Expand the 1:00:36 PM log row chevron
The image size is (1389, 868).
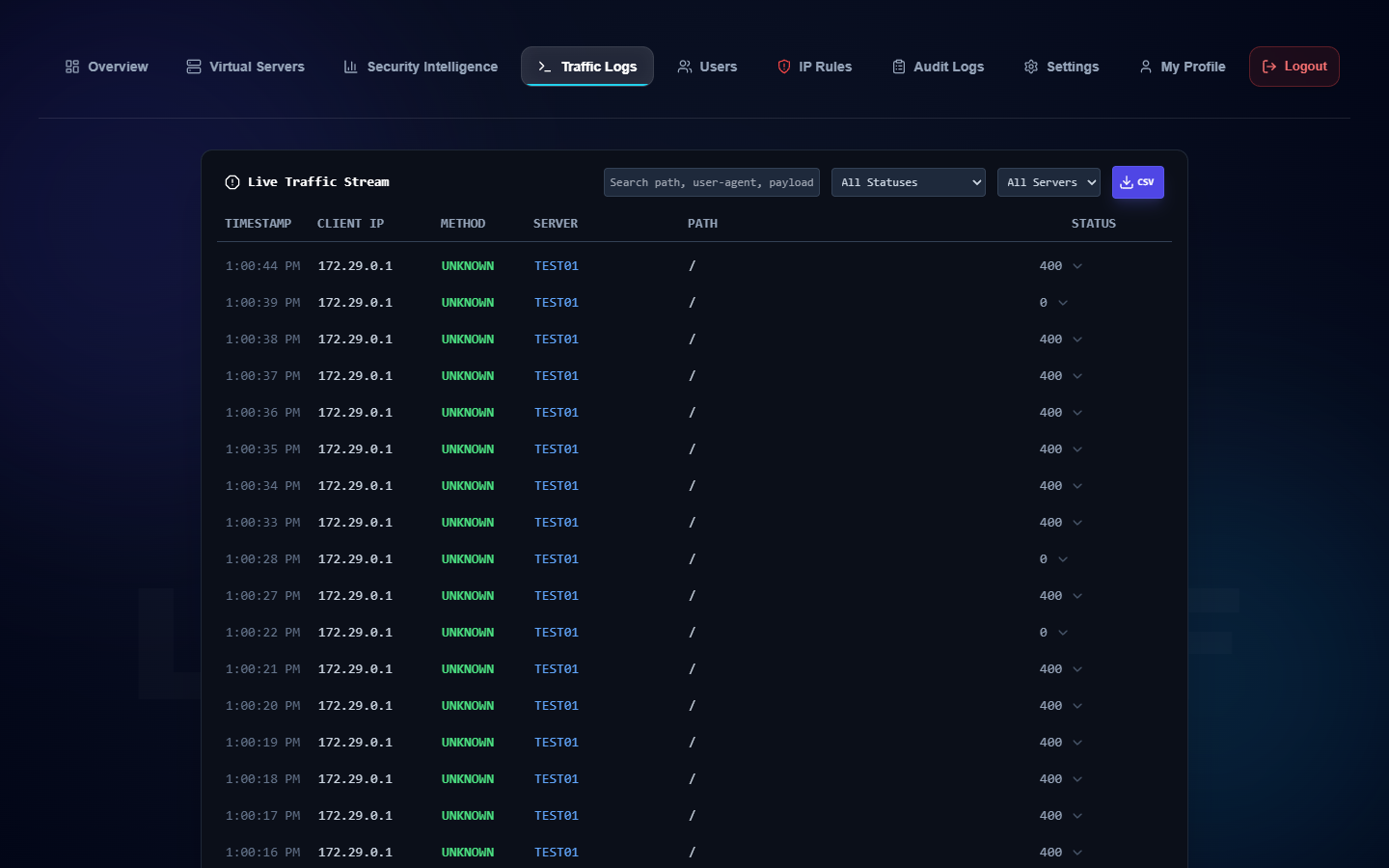coord(1077,413)
